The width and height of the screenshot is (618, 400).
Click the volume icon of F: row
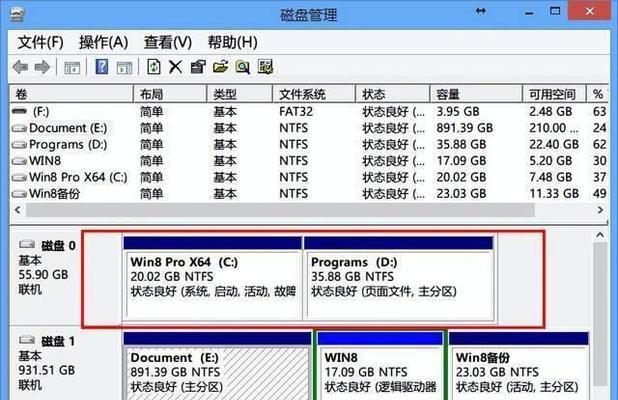(19, 112)
